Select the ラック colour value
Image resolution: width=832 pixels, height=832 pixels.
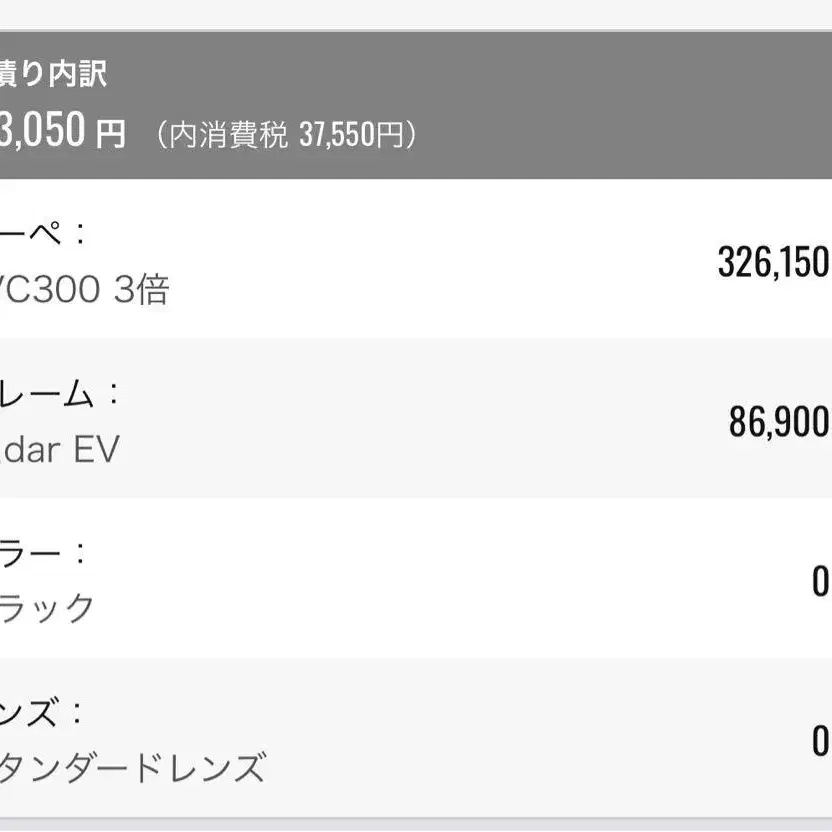48,609
